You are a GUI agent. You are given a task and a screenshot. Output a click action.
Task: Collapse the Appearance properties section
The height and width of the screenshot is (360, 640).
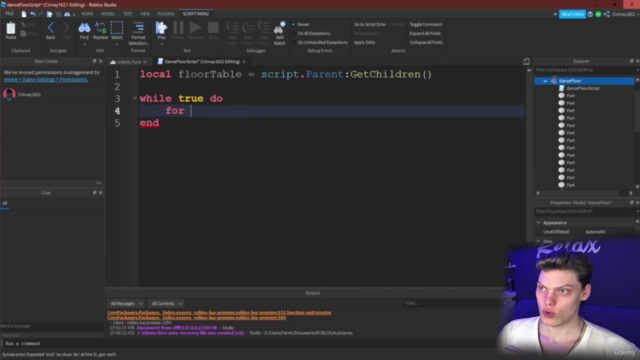coord(538,223)
